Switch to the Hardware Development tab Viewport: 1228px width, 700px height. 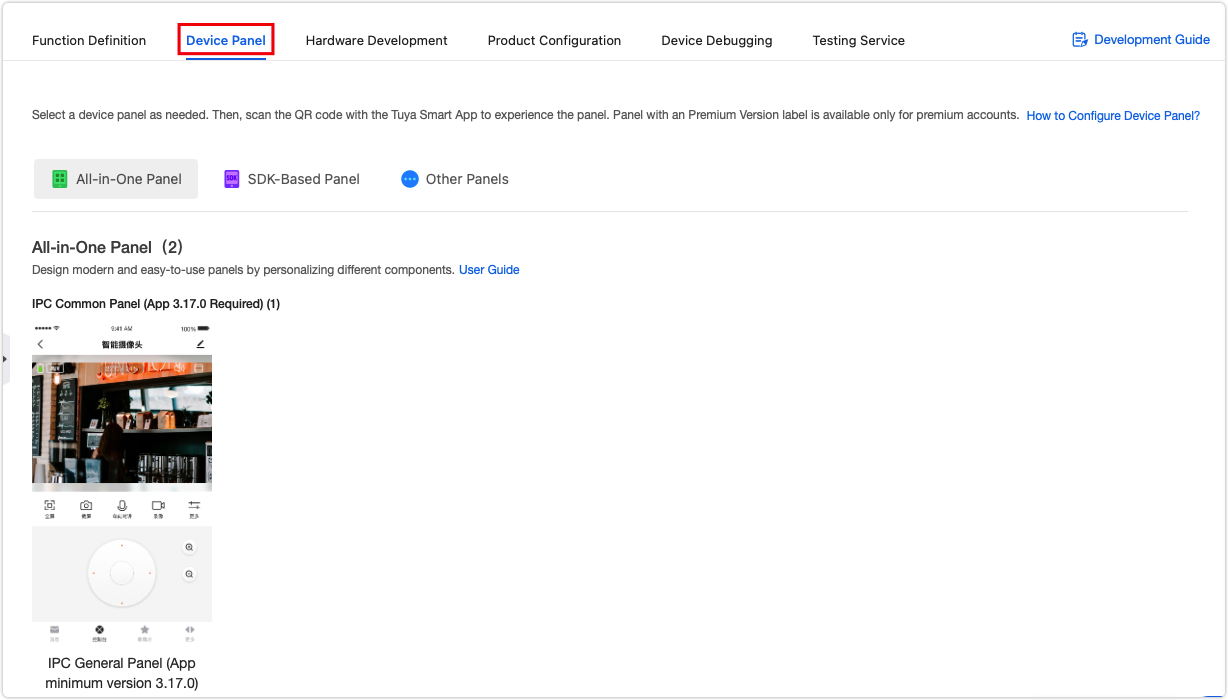point(376,41)
